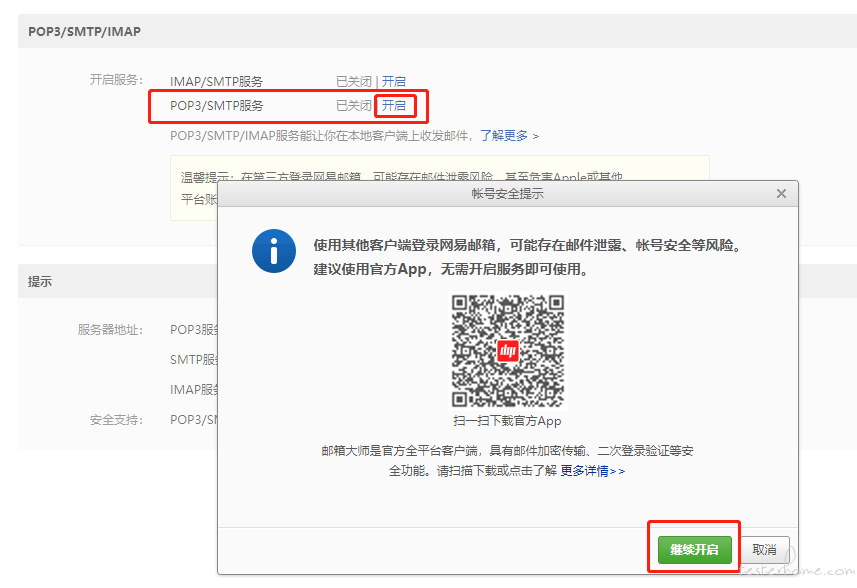Click 已关闭 status of IMAP/SMTP服务
The image size is (857, 588).
tap(354, 81)
